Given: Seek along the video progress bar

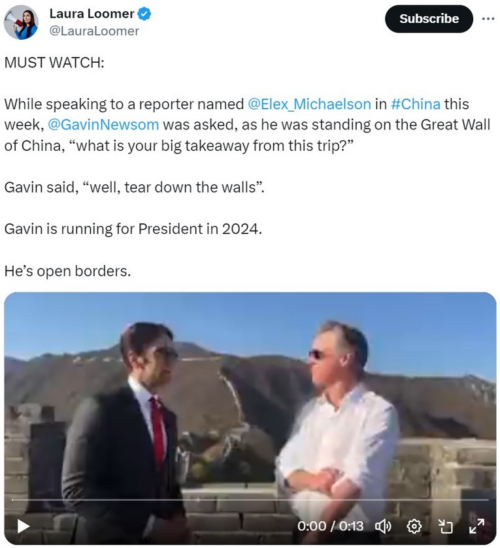Looking at the screenshot, I should tap(250, 500).
